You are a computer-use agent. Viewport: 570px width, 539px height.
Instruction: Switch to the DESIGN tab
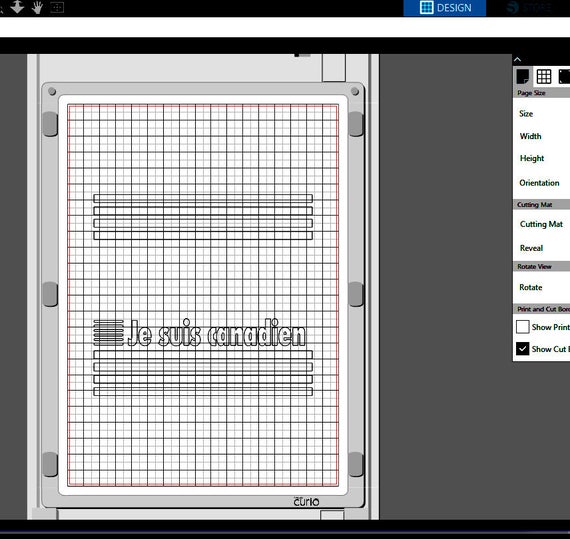pyautogui.click(x=445, y=8)
